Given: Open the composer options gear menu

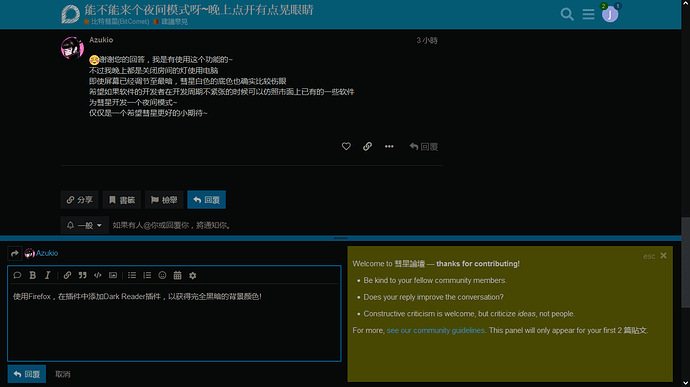Looking at the screenshot, I should (x=193, y=275).
